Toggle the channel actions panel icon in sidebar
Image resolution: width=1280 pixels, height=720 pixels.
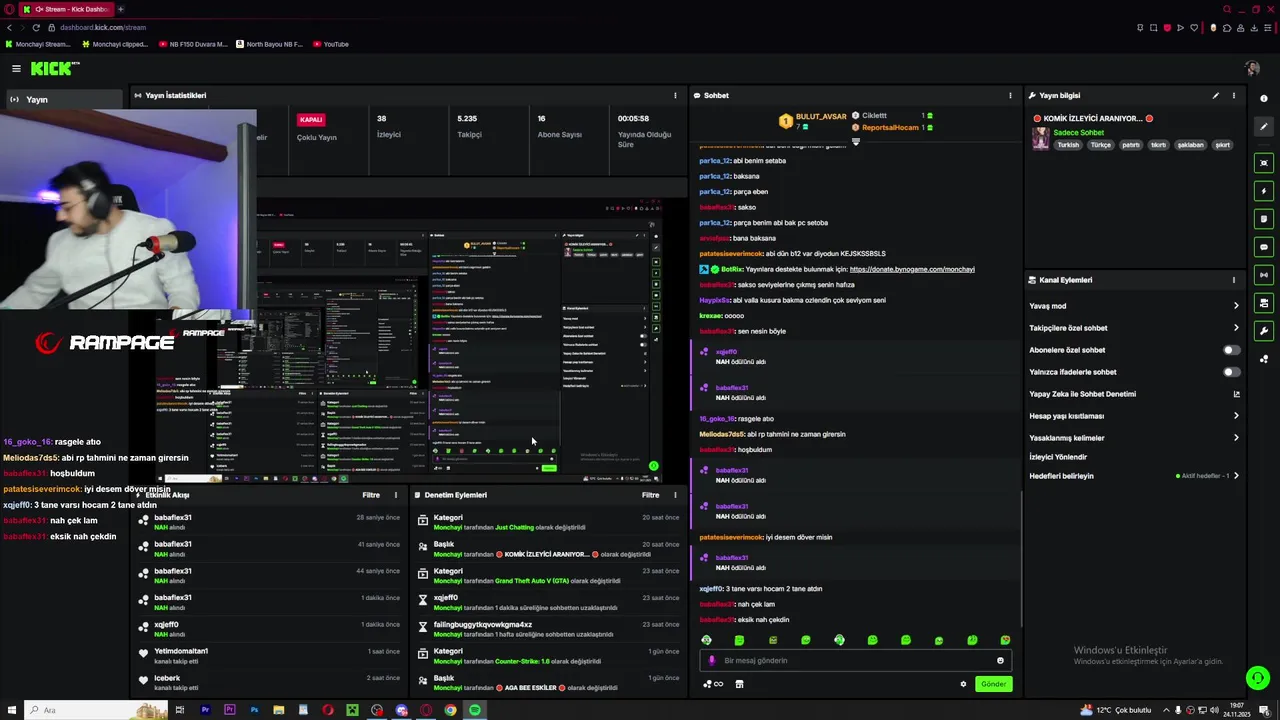pos(1264,303)
